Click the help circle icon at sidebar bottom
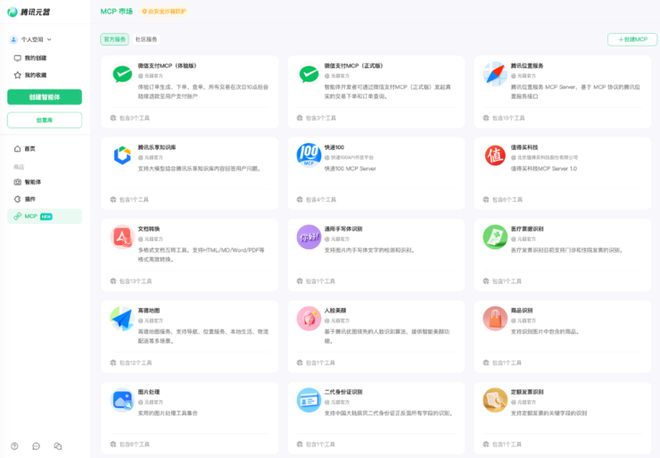The height and width of the screenshot is (458, 660). click(x=14, y=446)
